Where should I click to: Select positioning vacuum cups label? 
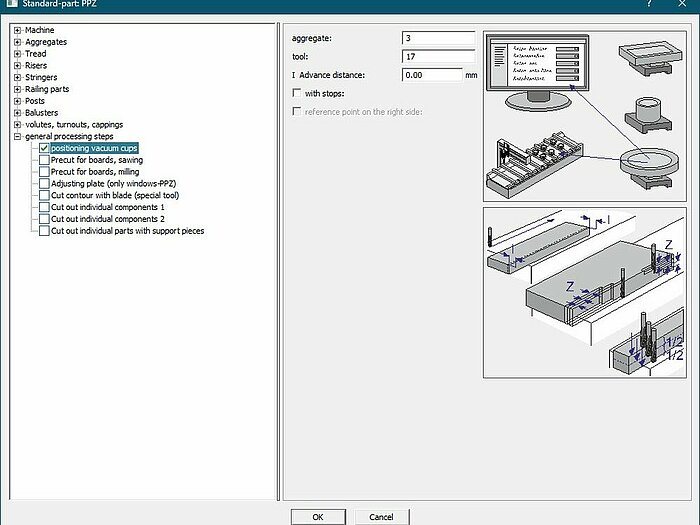(x=94, y=148)
